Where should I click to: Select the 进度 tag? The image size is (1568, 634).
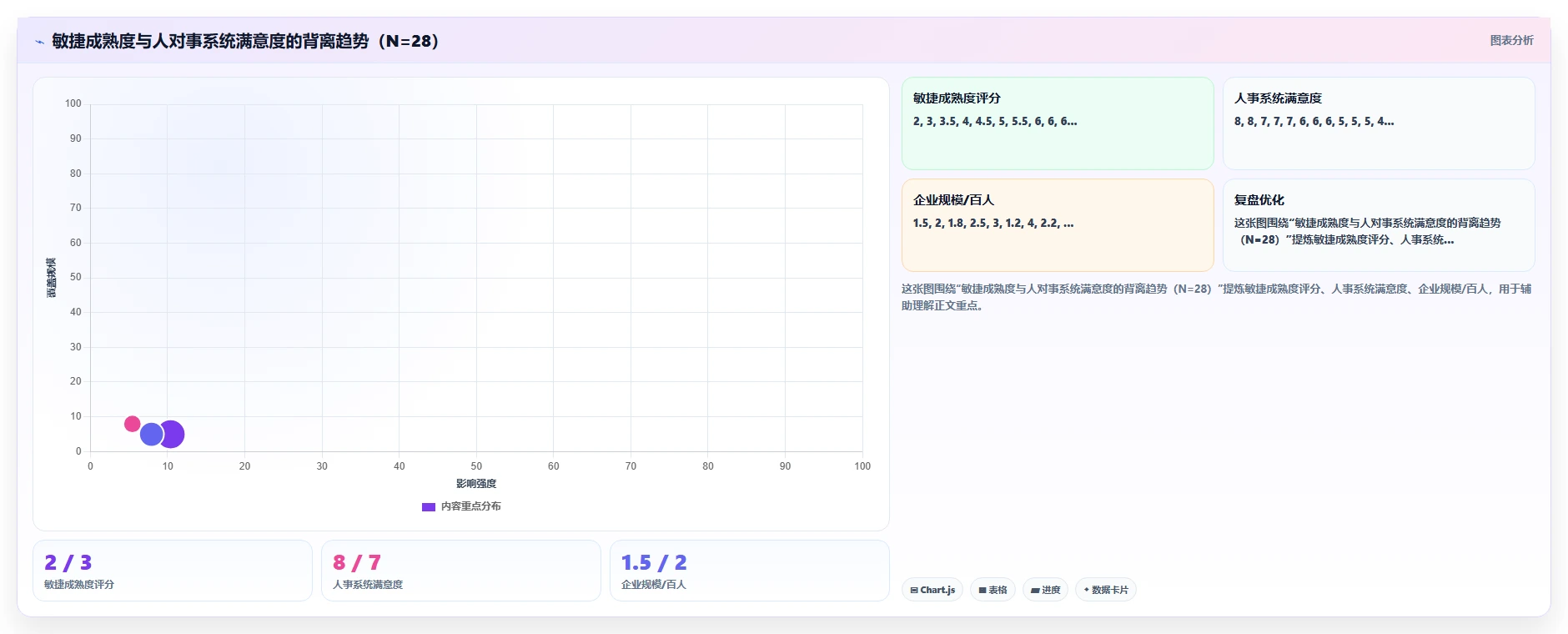point(1045,590)
